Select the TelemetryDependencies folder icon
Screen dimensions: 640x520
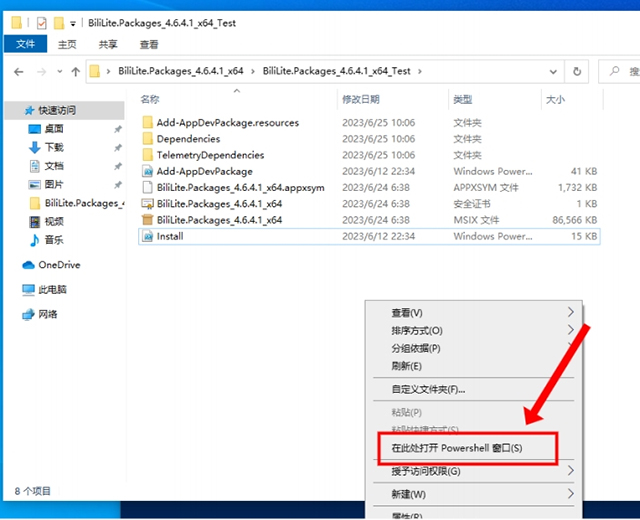click(147, 155)
